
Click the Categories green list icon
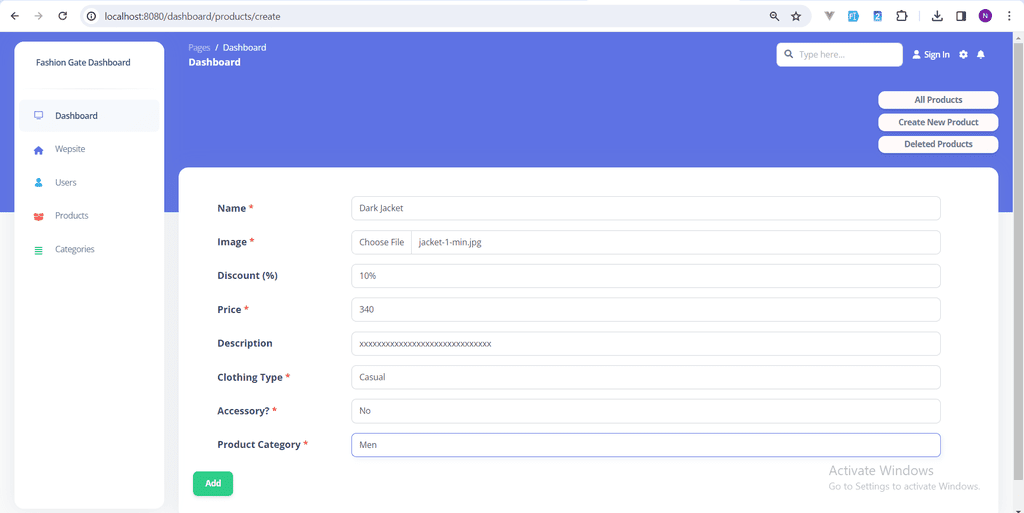click(x=39, y=250)
